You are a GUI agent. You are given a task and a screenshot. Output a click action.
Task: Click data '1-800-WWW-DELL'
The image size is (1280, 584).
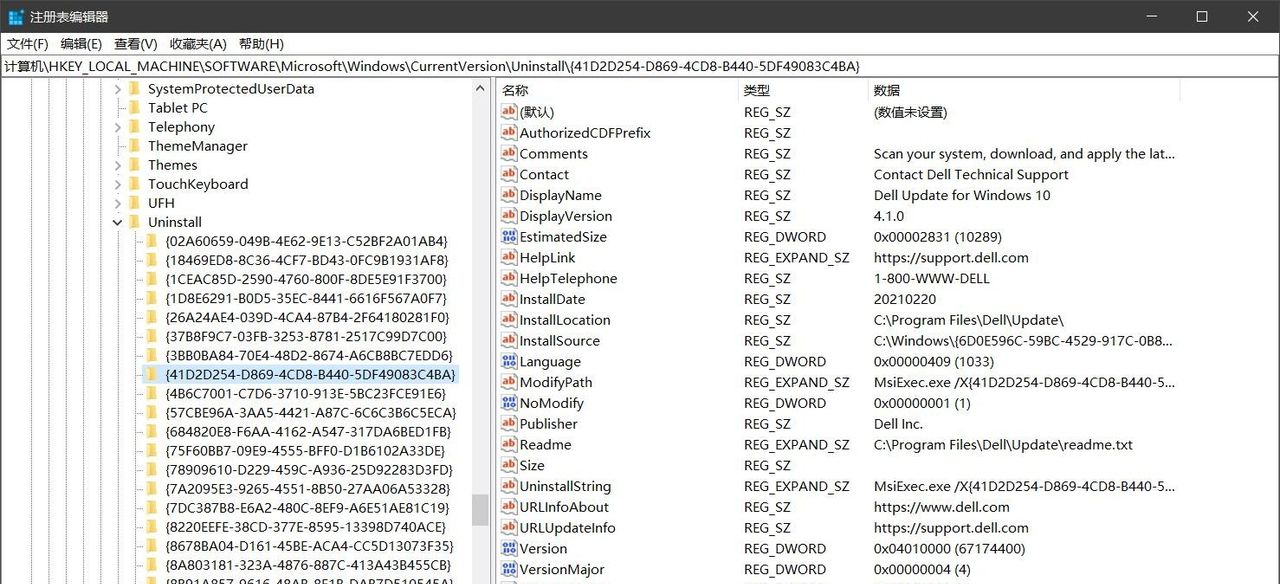click(x=932, y=278)
